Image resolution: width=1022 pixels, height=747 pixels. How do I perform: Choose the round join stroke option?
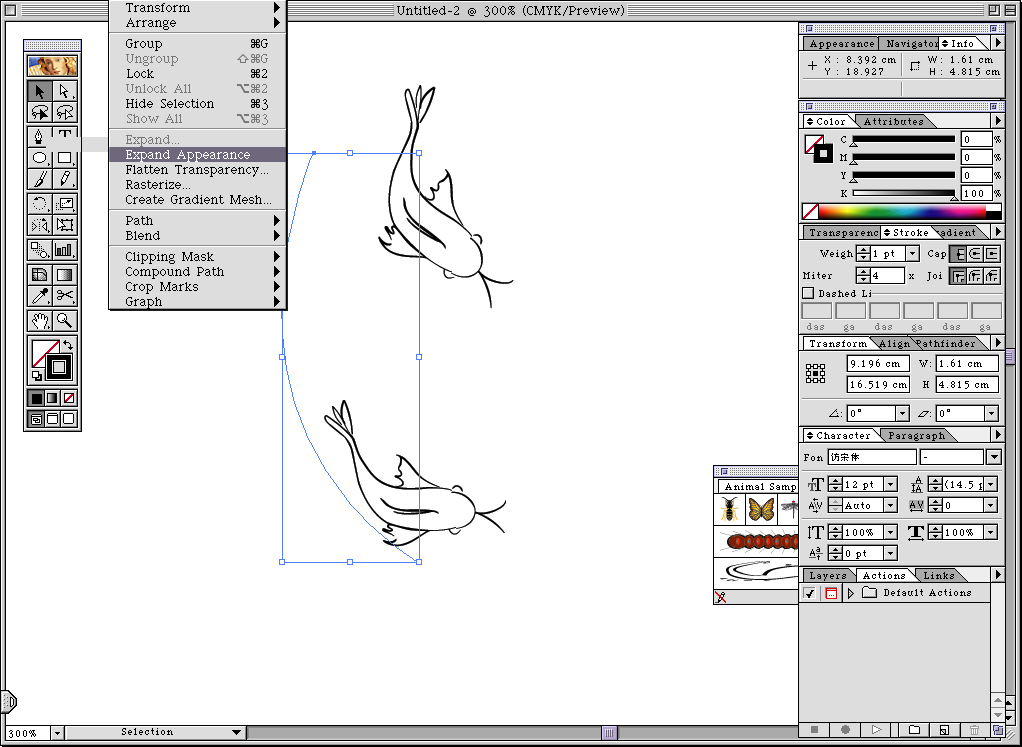pos(974,276)
